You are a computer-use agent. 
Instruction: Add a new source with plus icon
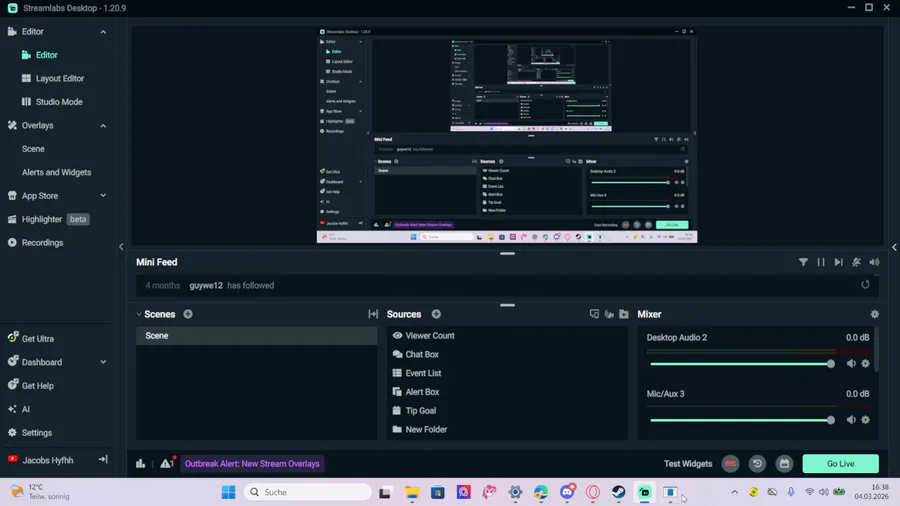(x=436, y=314)
